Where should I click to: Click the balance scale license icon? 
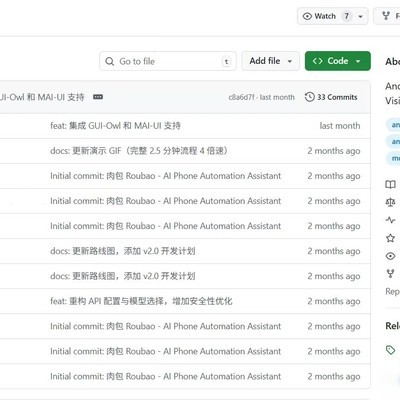coord(390,202)
